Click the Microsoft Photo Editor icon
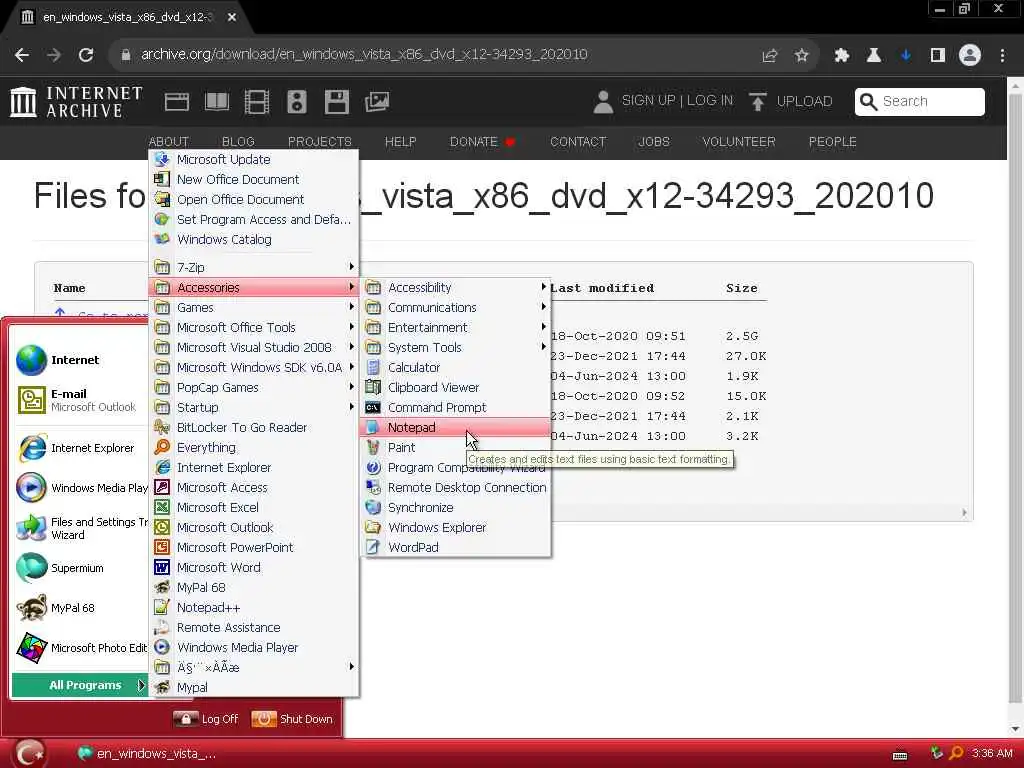Image resolution: width=1024 pixels, height=768 pixels. [31, 648]
